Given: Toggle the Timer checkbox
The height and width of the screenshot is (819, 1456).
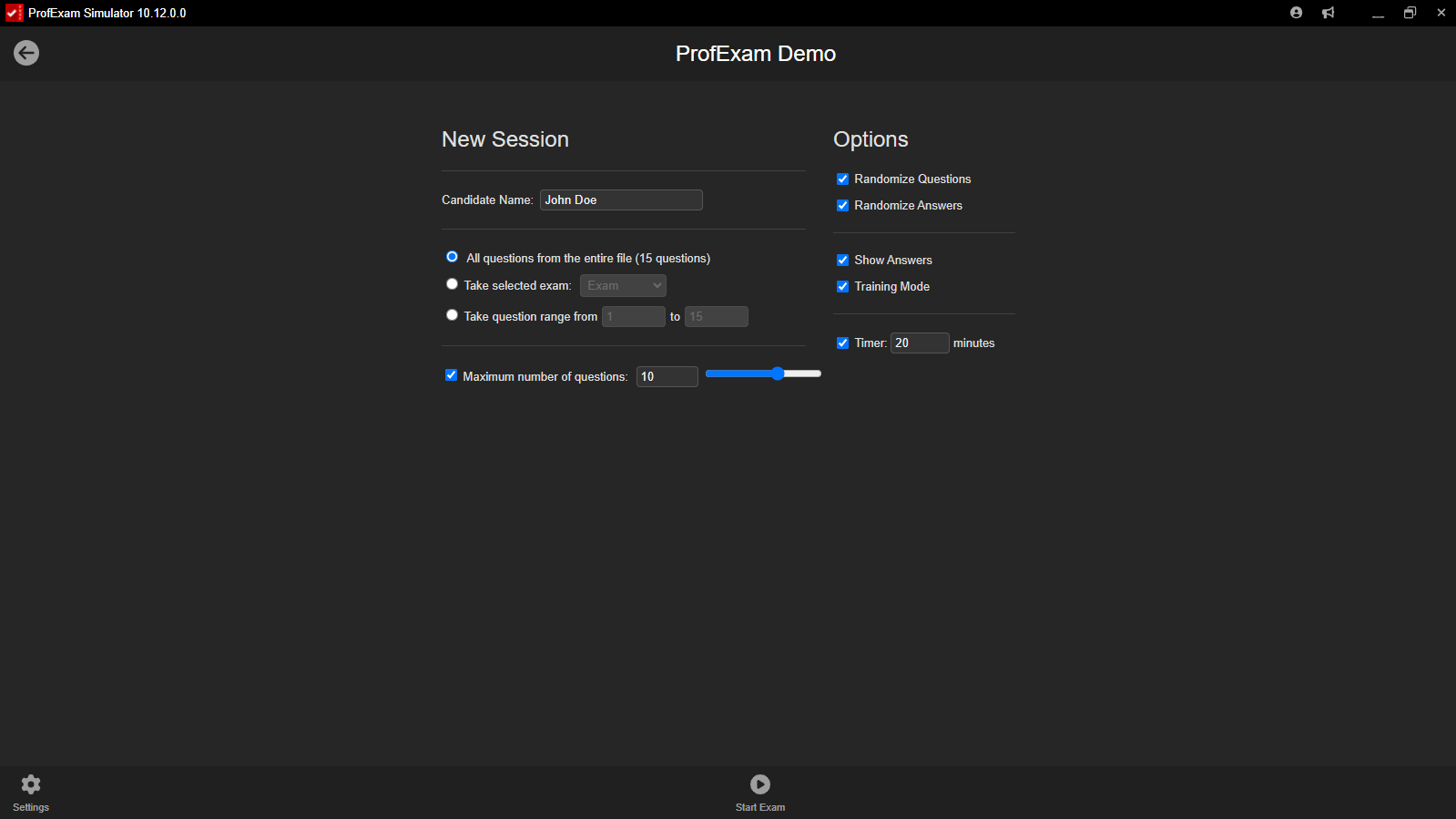Looking at the screenshot, I should (x=842, y=343).
